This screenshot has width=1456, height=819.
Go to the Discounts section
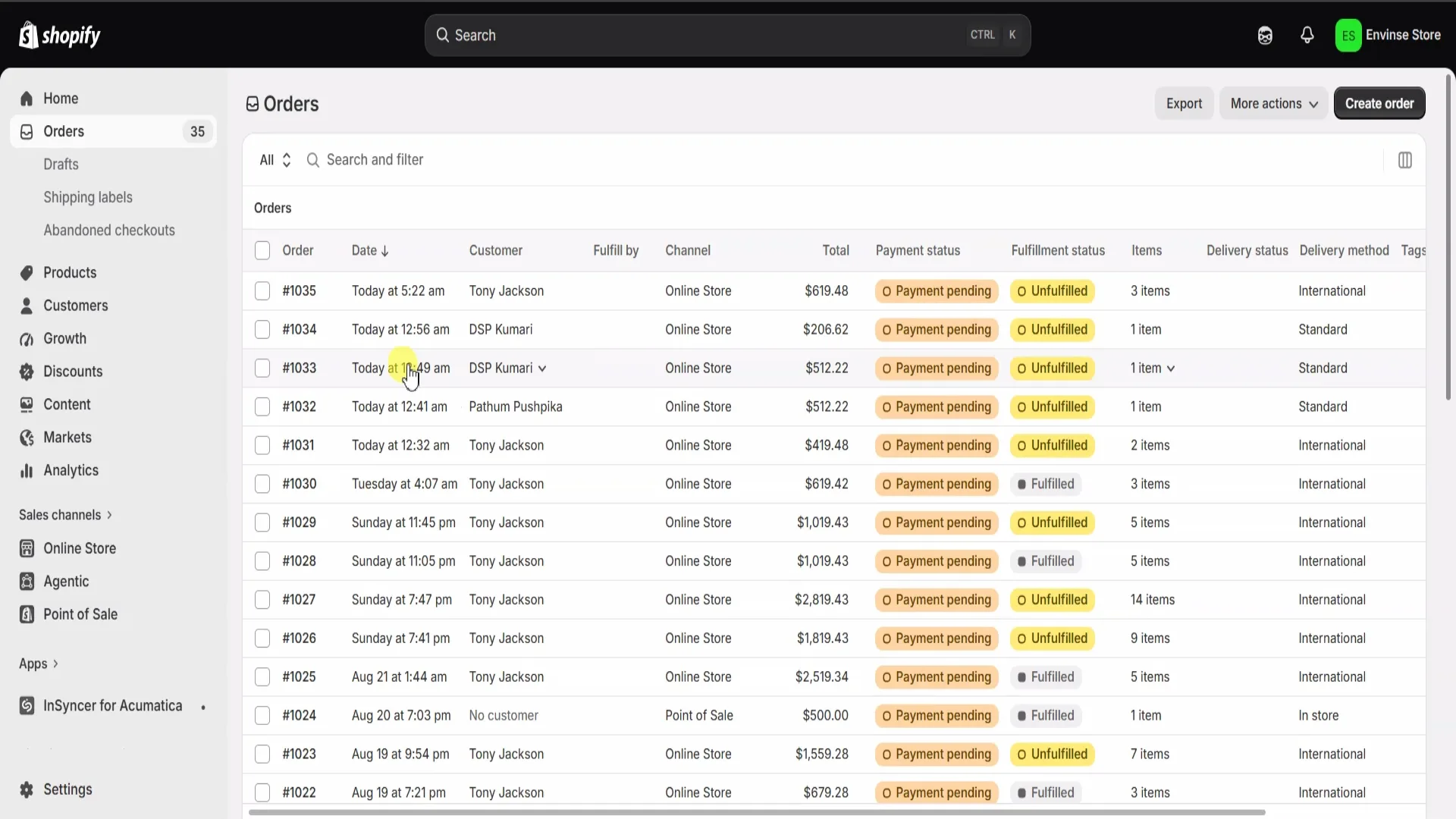(73, 372)
